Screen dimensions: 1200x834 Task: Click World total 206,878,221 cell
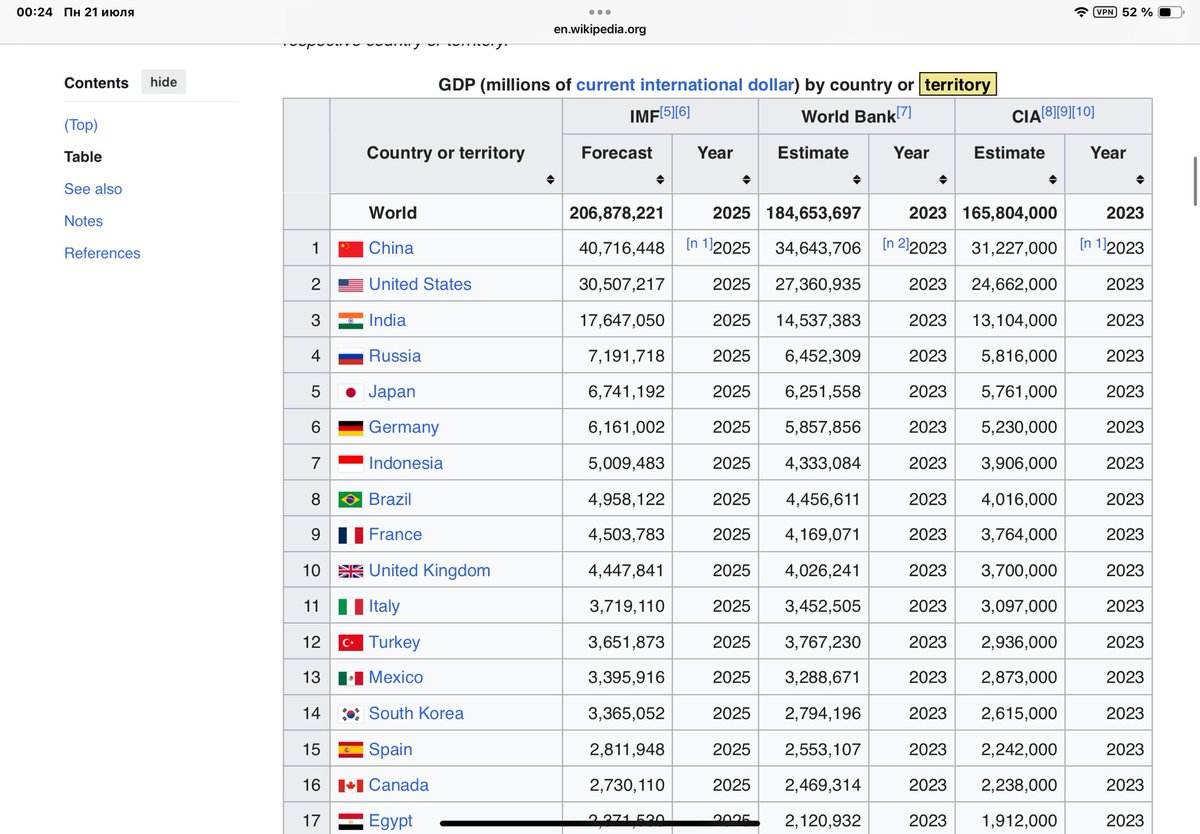click(x=617, y=213)
